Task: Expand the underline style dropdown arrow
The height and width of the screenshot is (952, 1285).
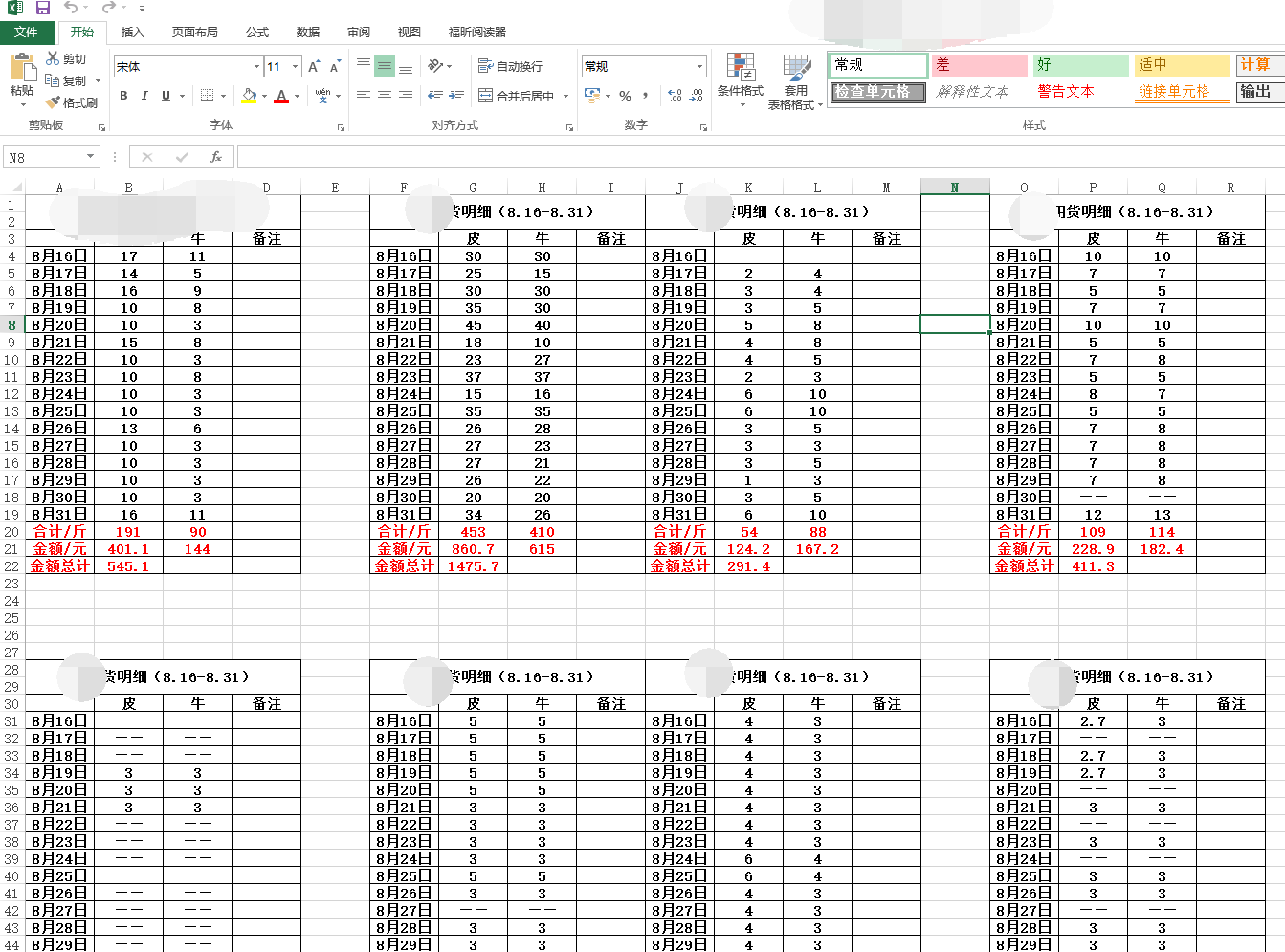Action: 181,96
